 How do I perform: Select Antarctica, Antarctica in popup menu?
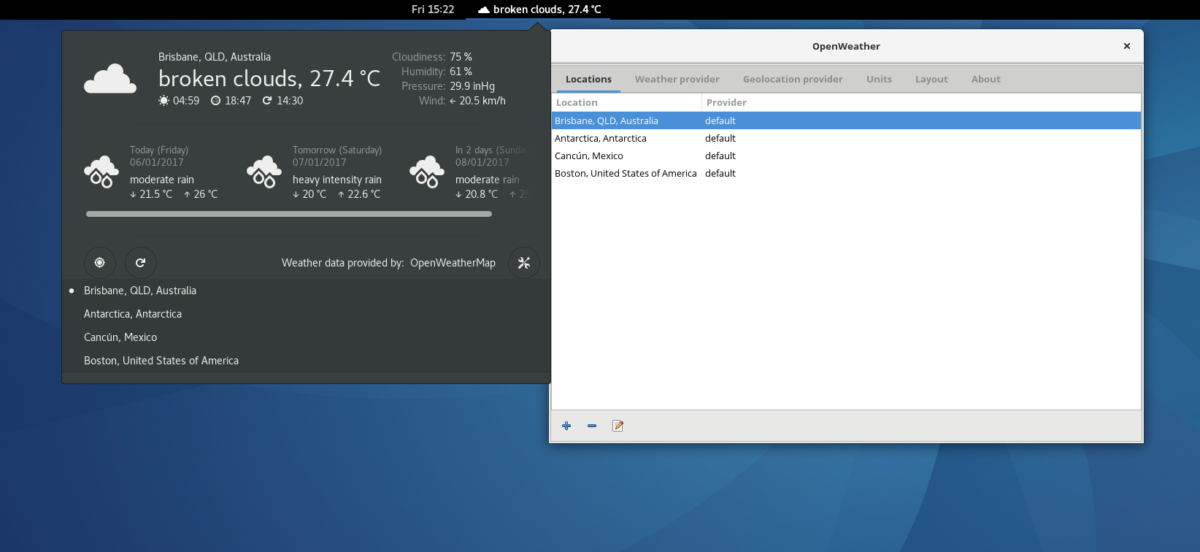306,314
